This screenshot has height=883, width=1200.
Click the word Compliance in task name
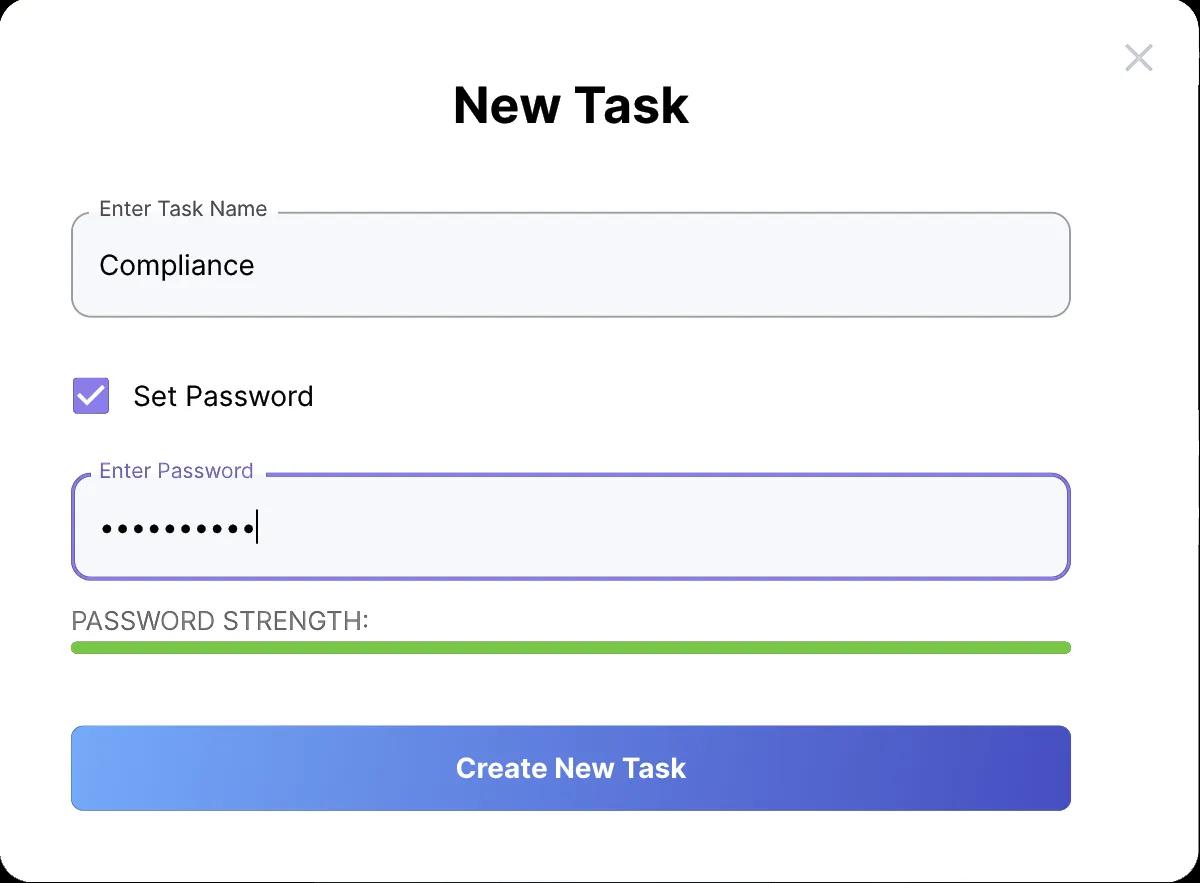(x=177, y=265)
